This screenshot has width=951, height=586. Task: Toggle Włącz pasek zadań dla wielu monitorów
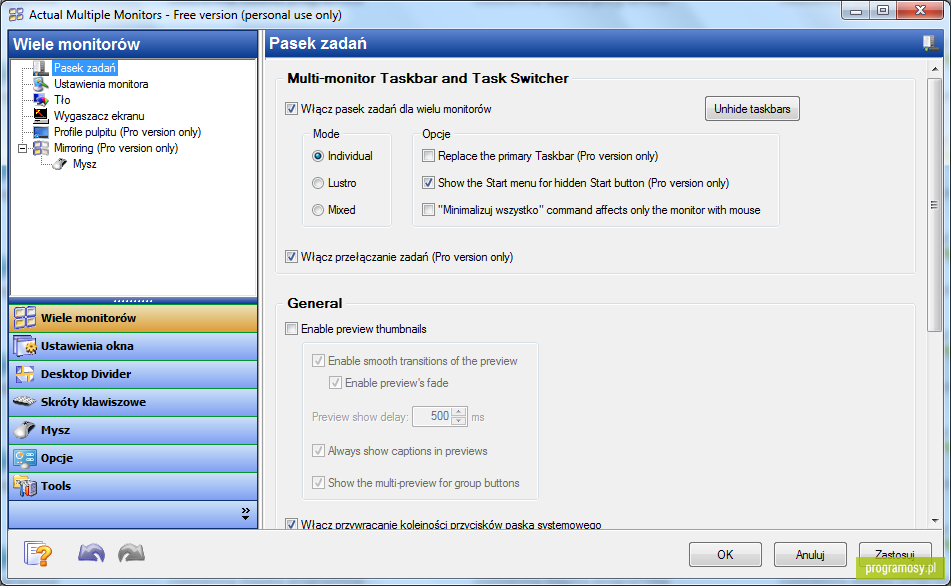click(292, 109)
